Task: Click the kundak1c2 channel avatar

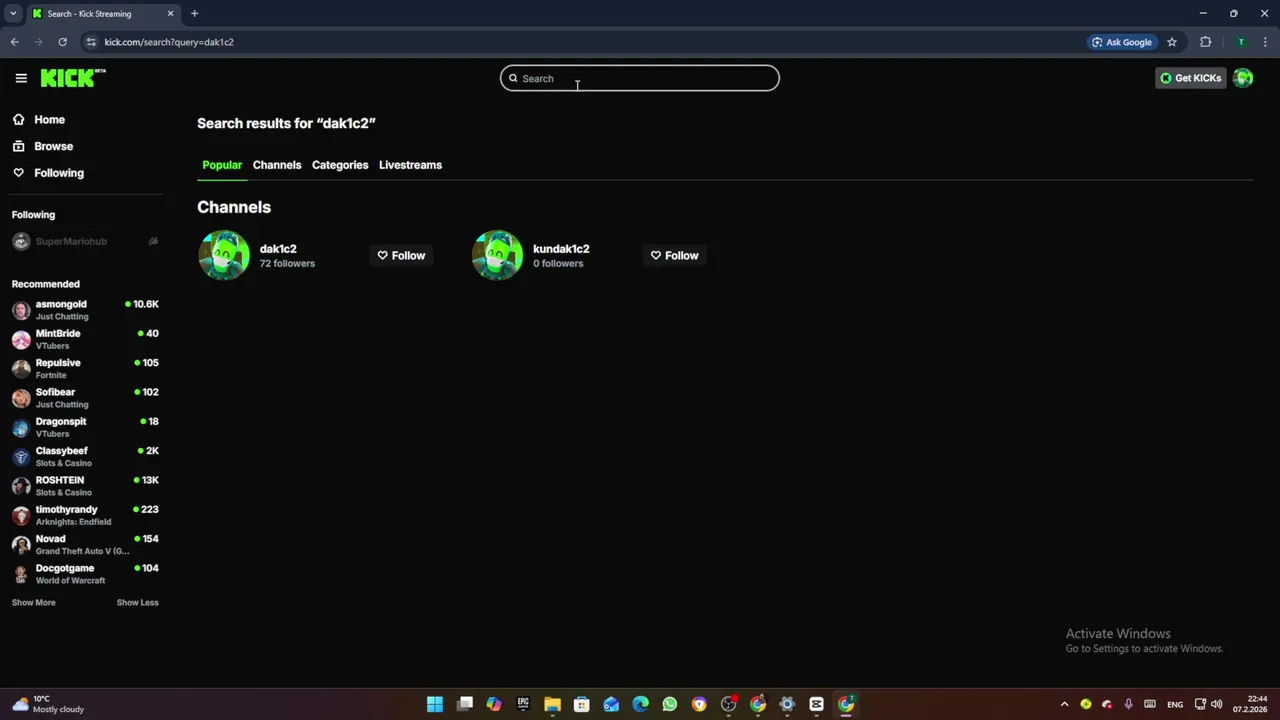Action: pos(497,256)
